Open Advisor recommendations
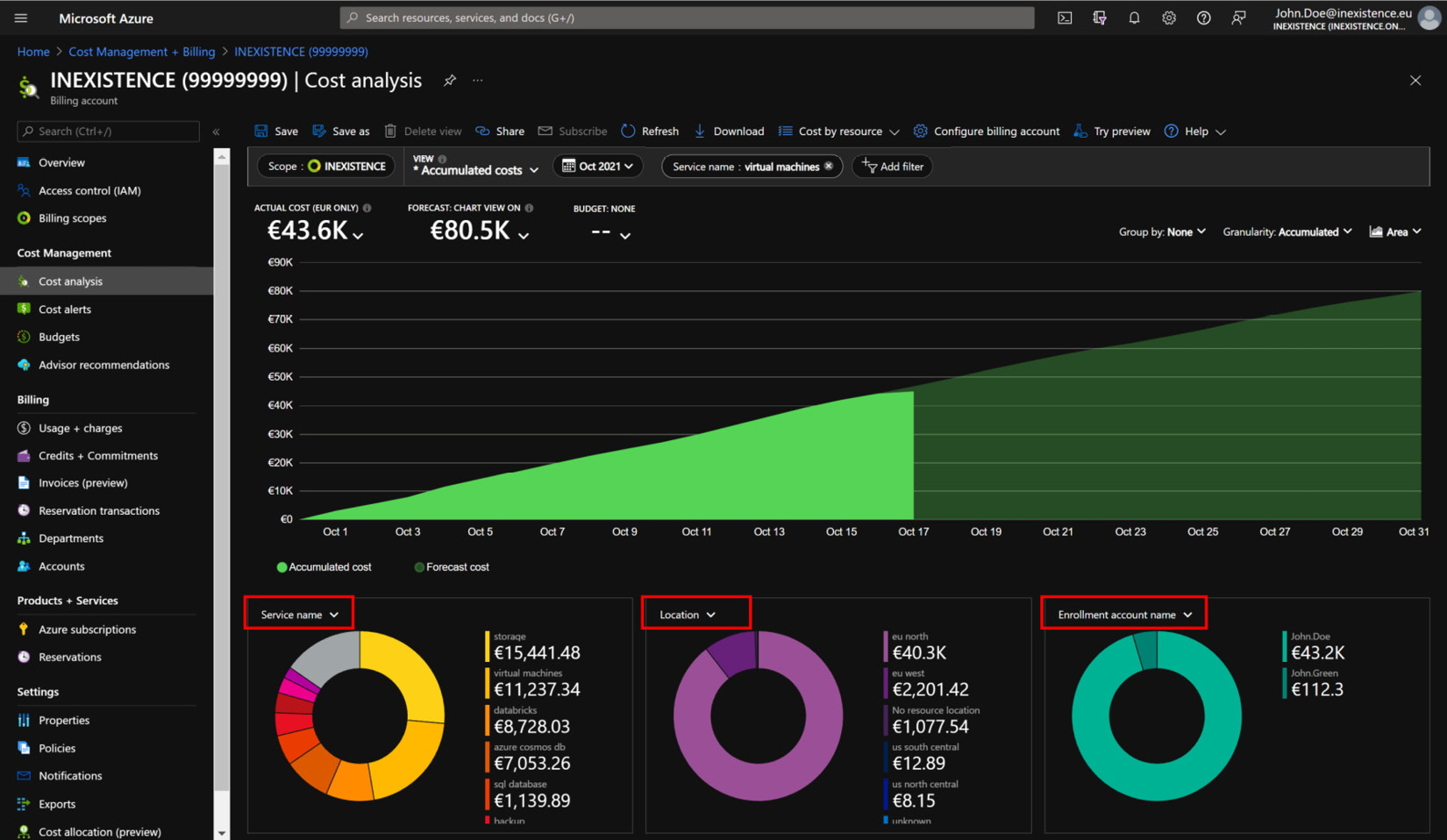The image size is (1447, 840). pos(103,365)
